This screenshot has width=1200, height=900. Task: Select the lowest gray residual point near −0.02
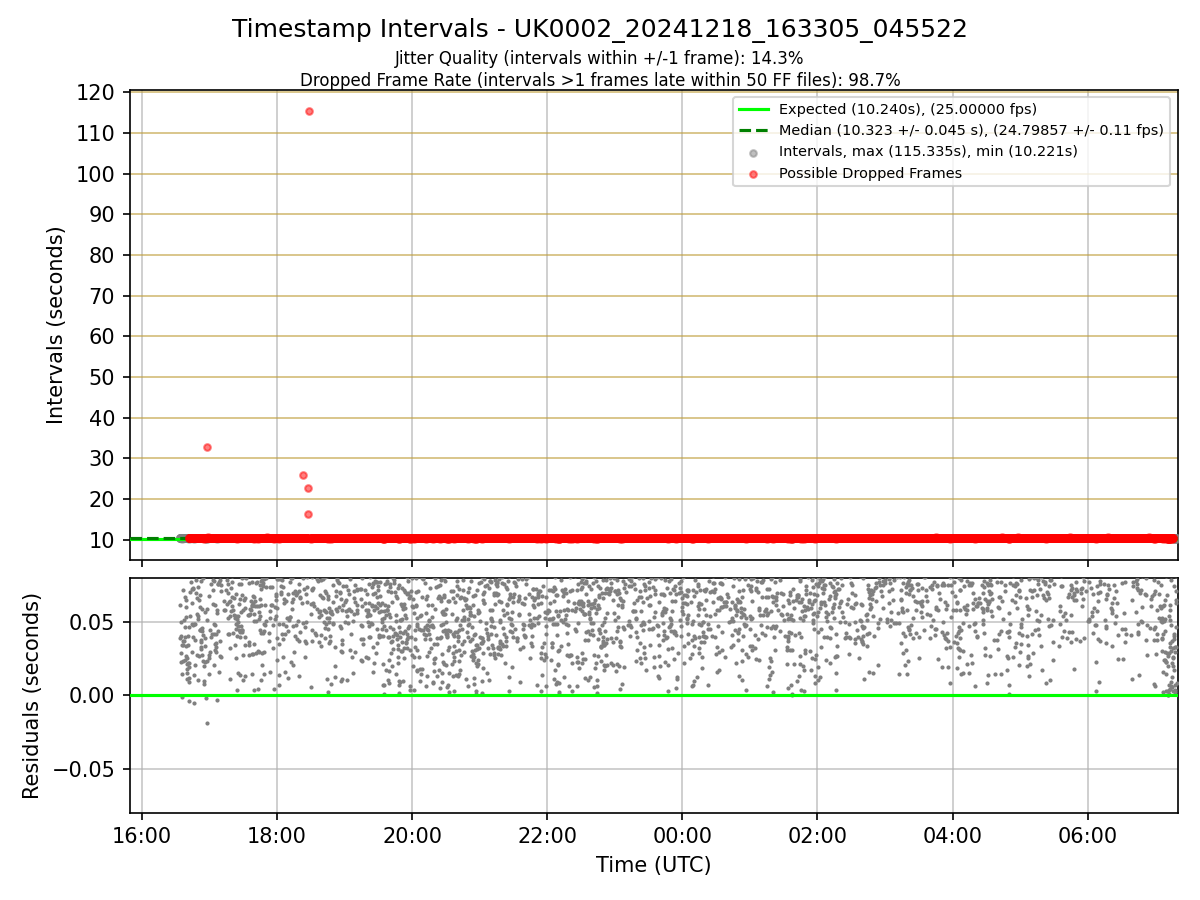pos(207,723)
